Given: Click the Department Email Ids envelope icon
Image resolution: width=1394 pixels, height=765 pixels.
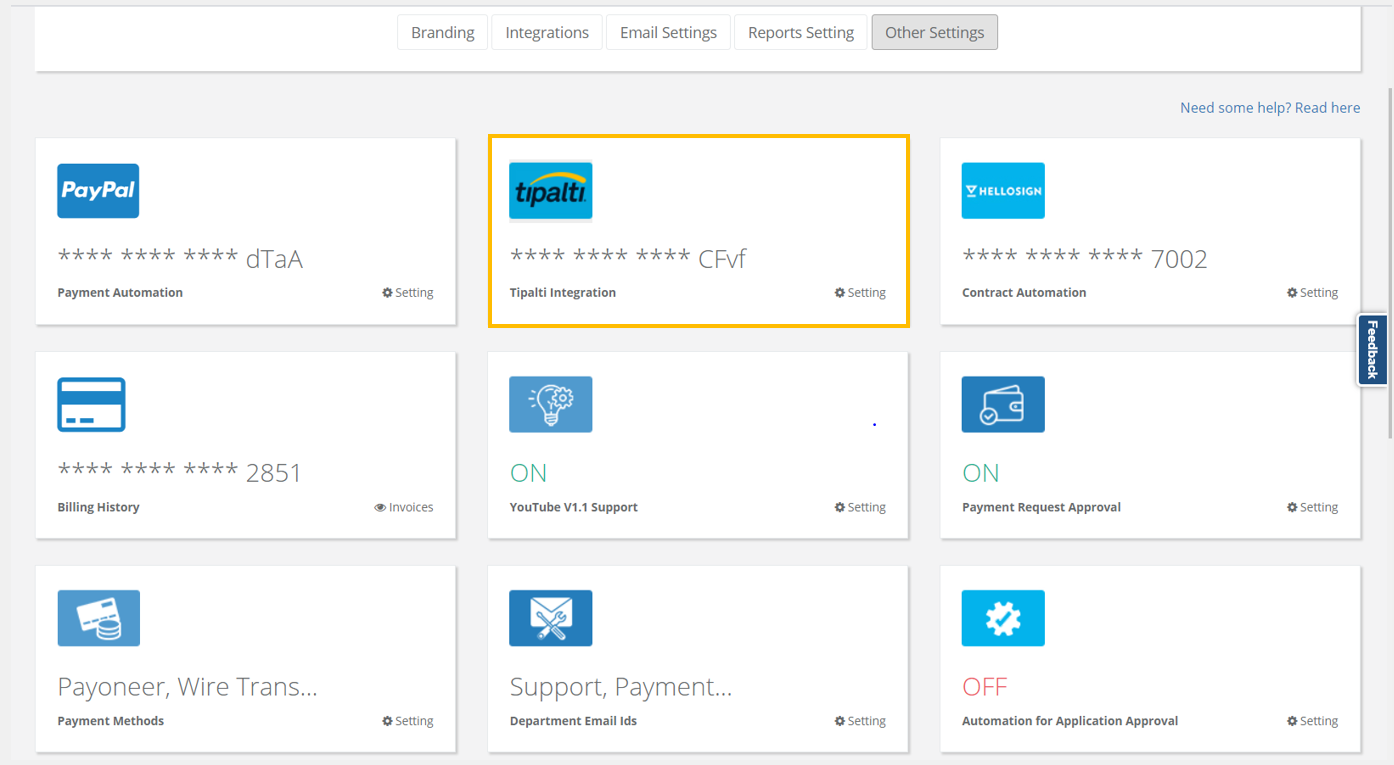Looking at the screenshot, I should pos(550,618).
